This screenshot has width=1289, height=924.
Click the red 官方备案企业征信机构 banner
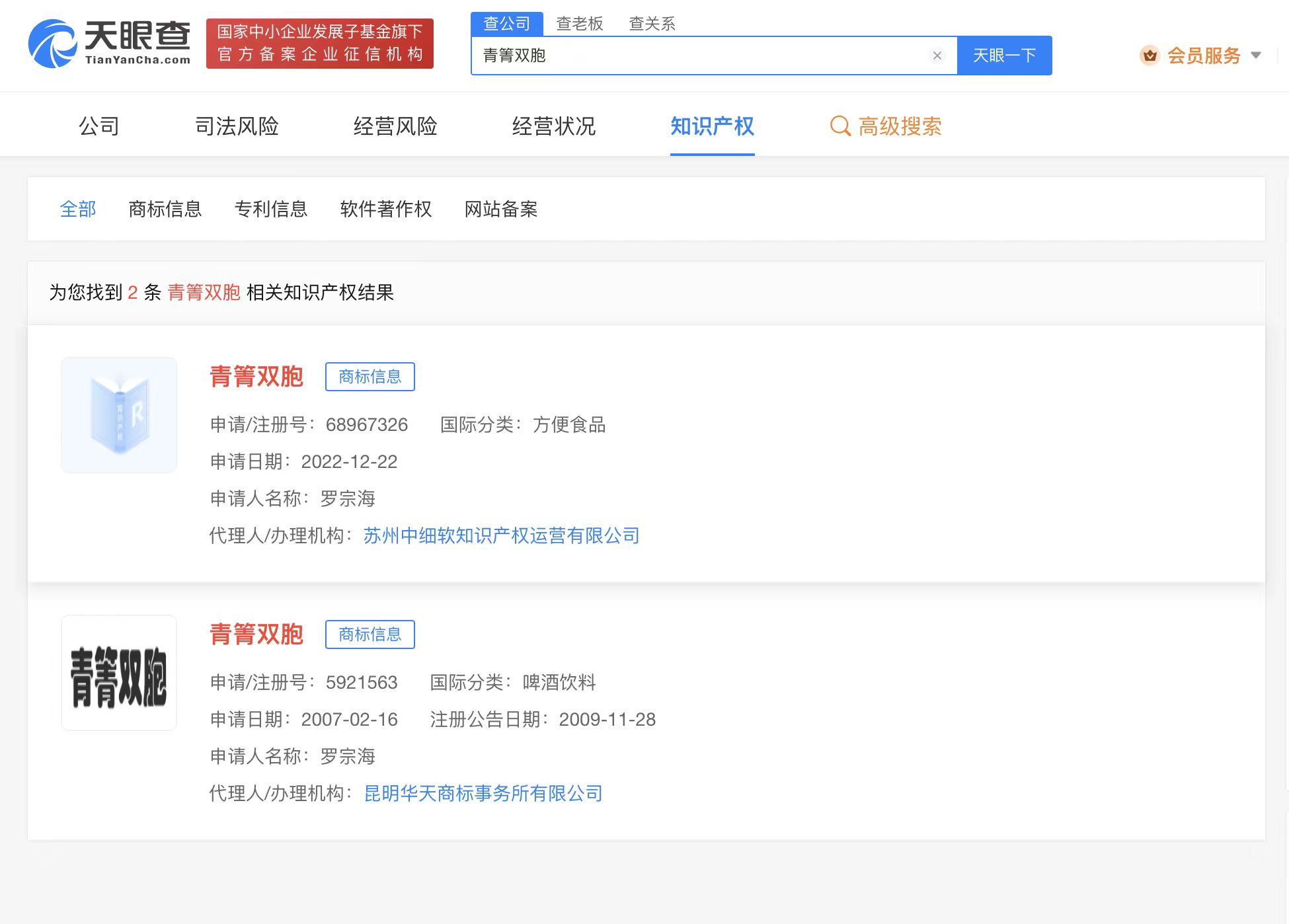click(320, 44)
